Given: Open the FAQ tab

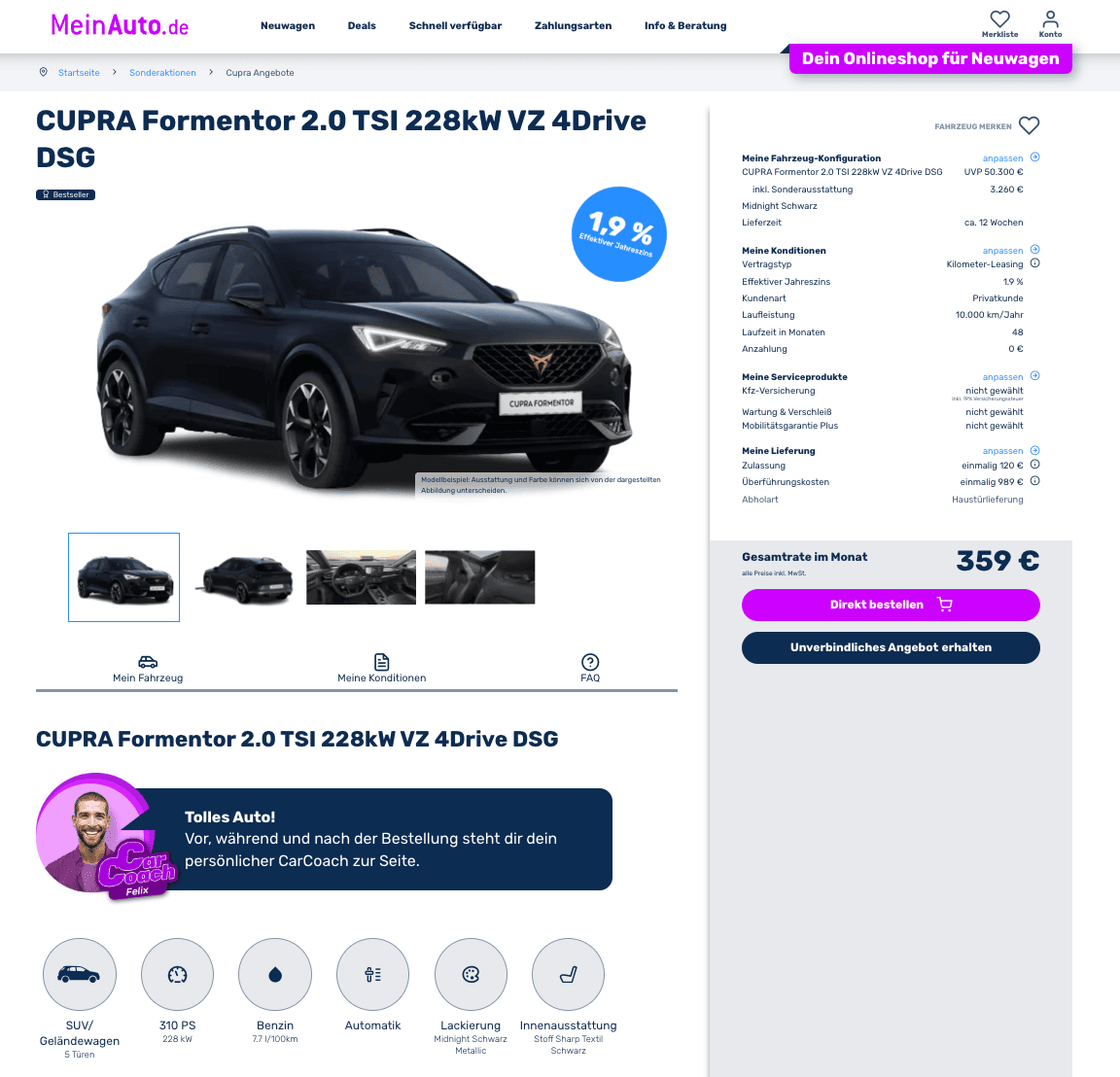Looking at the screenshot, I should tap(590, 669).
